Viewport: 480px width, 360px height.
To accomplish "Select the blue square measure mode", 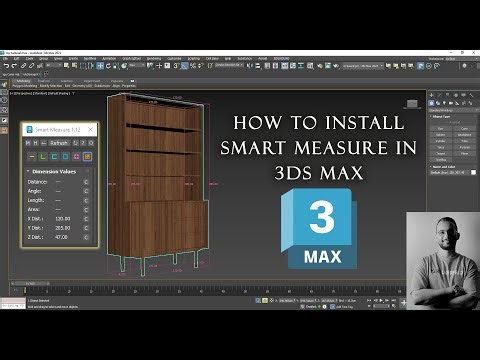I will click(x=65, y=157).
